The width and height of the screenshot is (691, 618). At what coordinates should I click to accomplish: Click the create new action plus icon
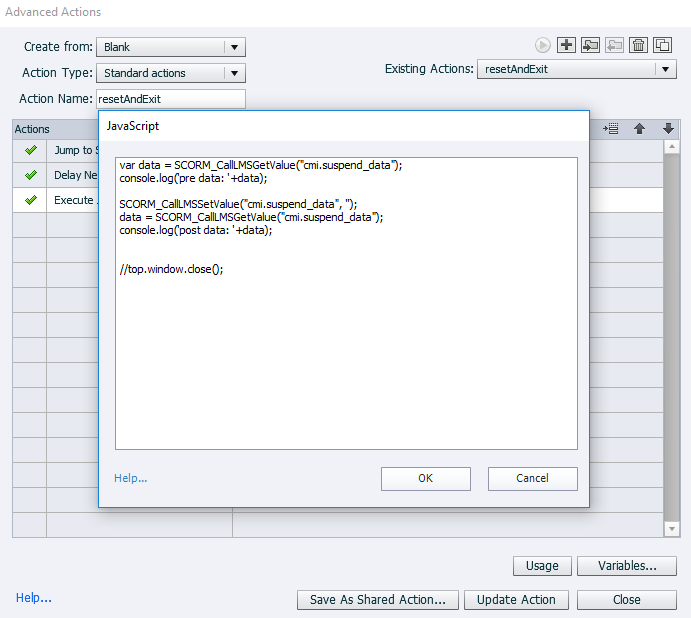click(566, 45)
